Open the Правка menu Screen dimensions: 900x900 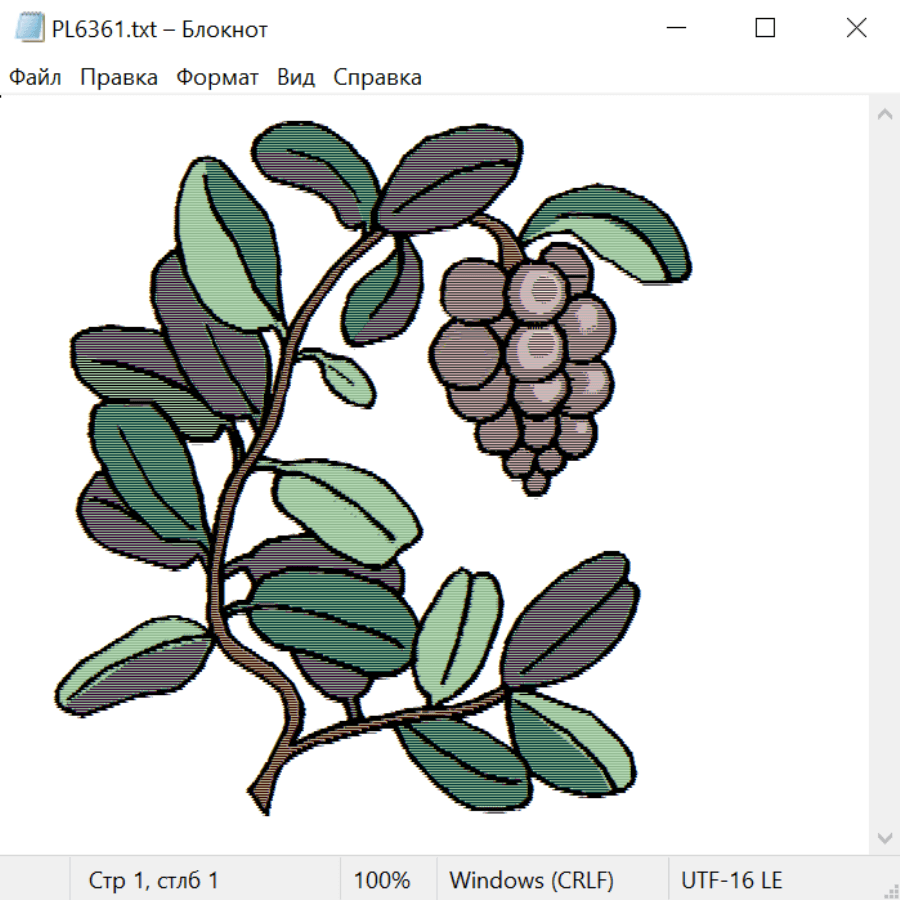click(119, 77)
